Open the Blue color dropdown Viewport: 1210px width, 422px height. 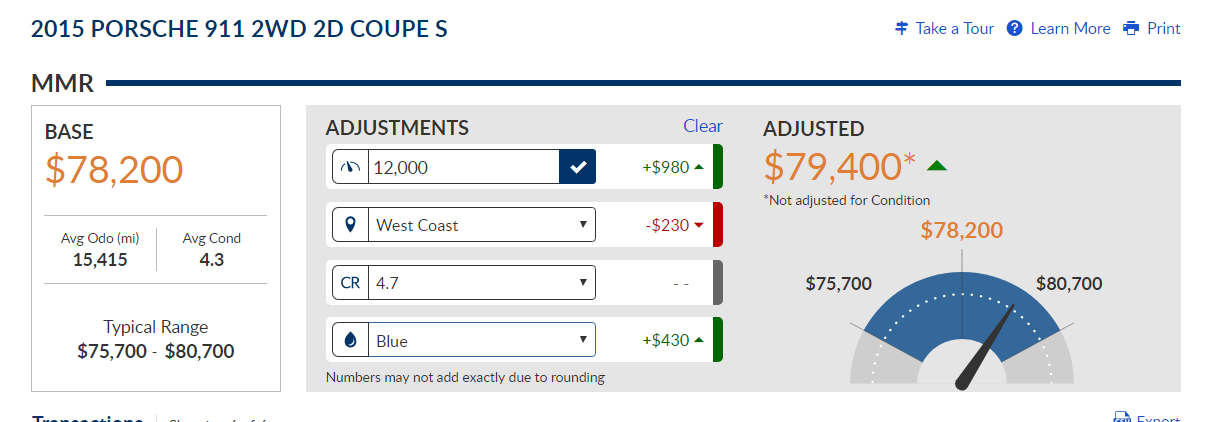[x=481, y=341]
